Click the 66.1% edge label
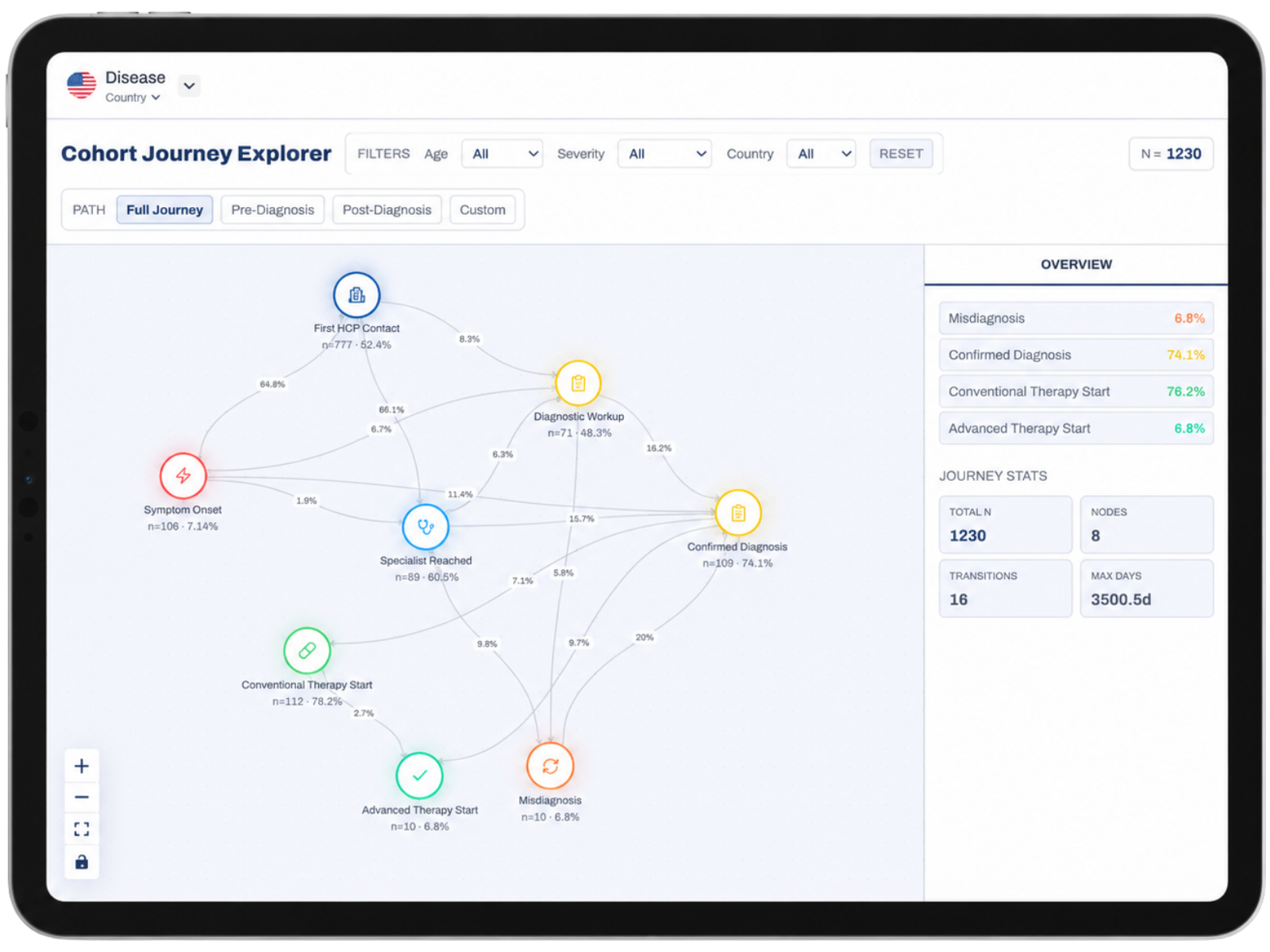 click(x=391, y=409)
